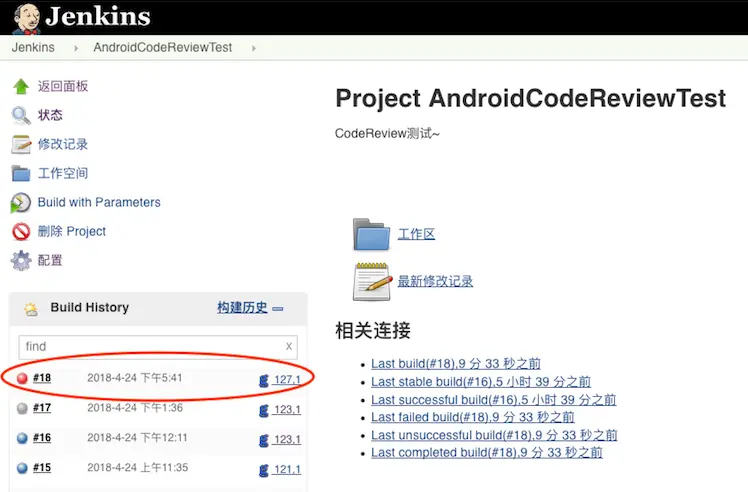Image resolution: width=748 pixels, height=492 pixels.
Task: Open the 构建历史 trend link
Action: (242, 308)
